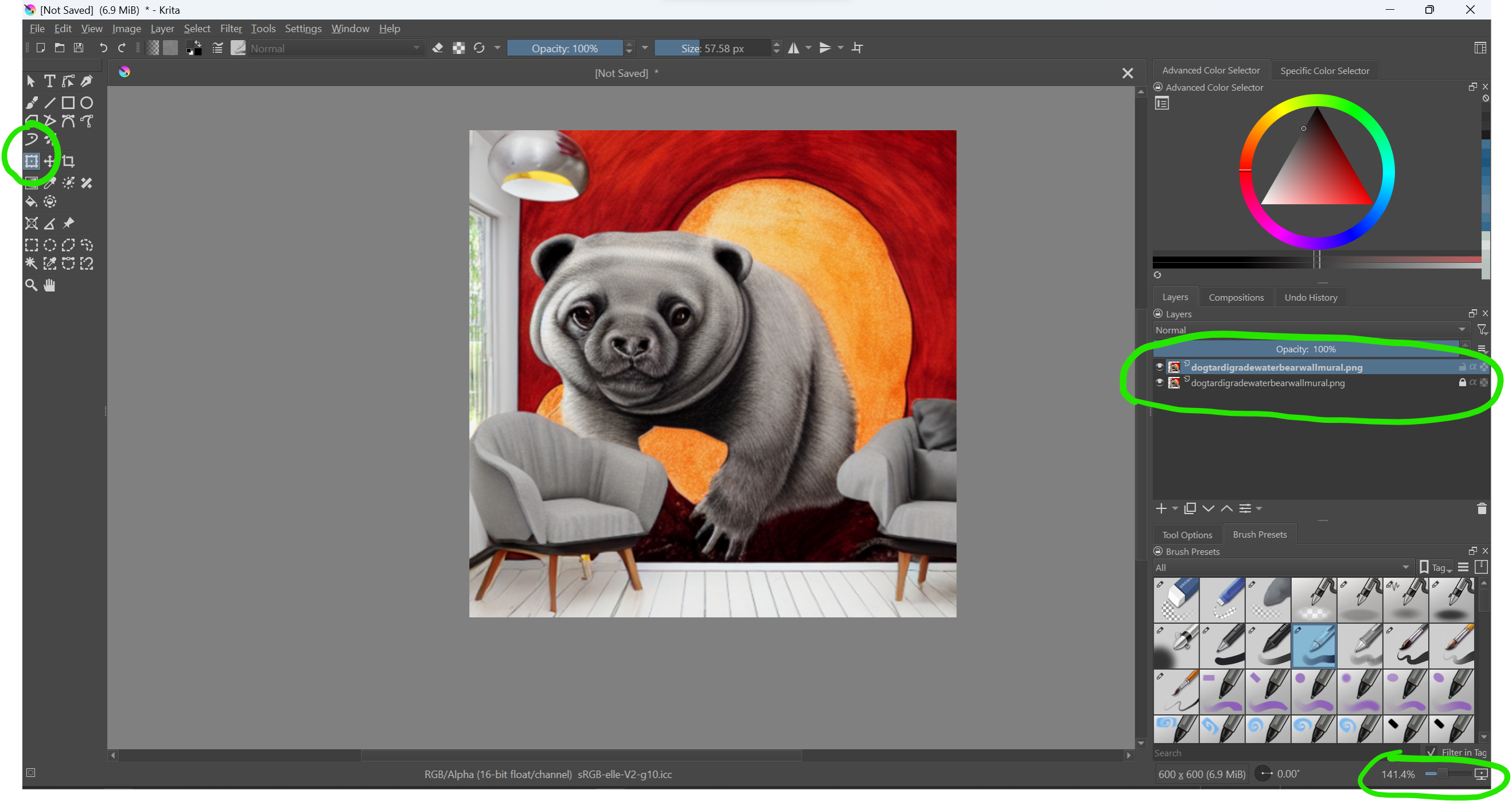1512x801 pixels.
Task: Select the Fill (paint bucket) tool
Action: [x=31, y=202]
